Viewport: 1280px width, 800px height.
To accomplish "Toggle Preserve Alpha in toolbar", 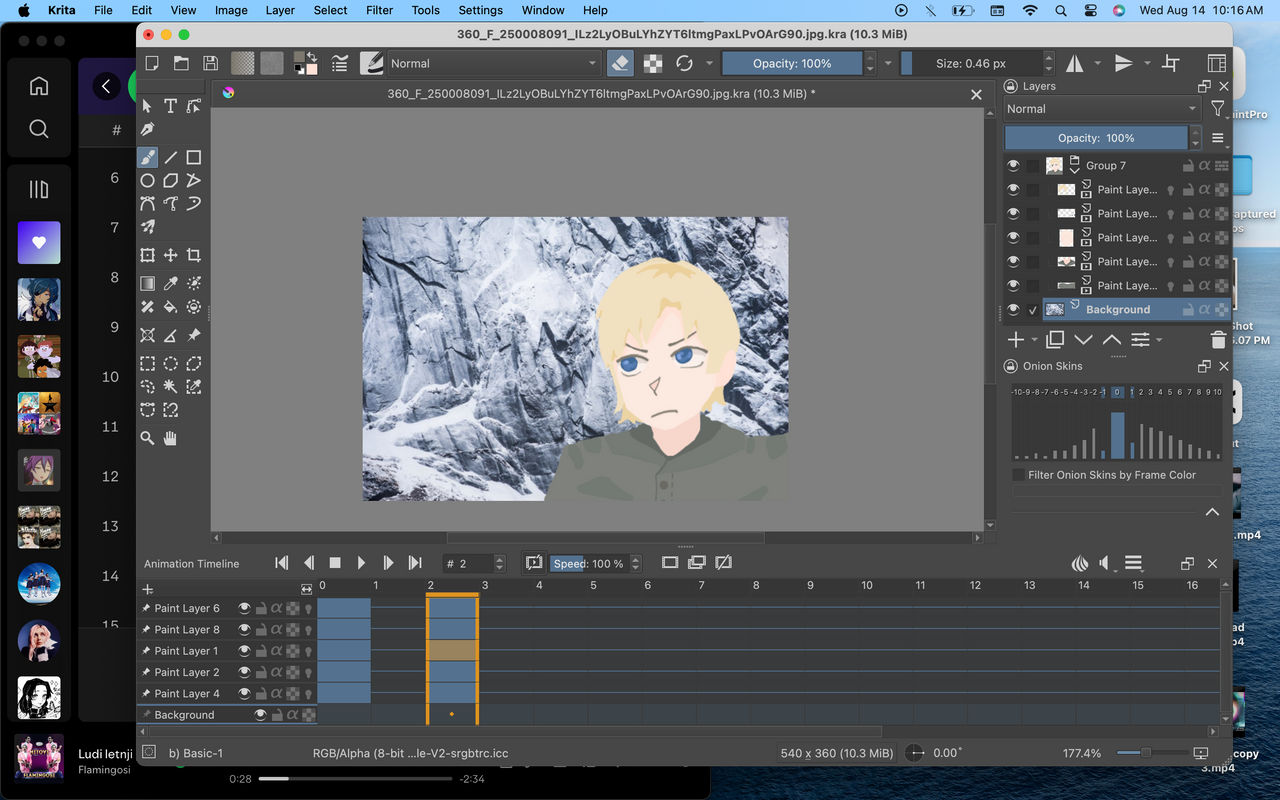I will point(653,63).
